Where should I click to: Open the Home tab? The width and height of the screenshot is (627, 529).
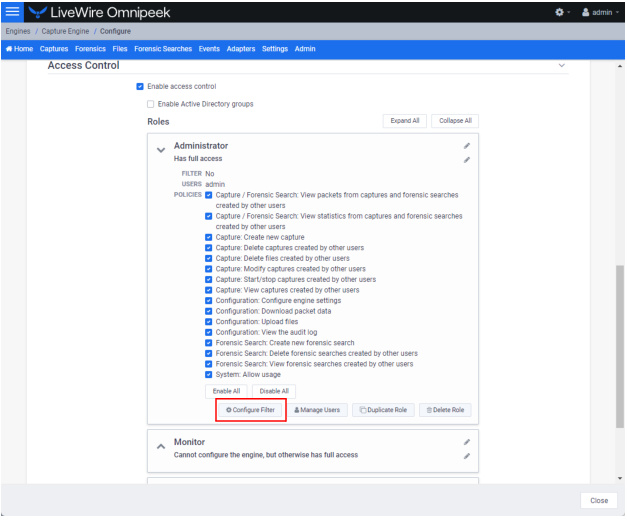coord(20,49)
